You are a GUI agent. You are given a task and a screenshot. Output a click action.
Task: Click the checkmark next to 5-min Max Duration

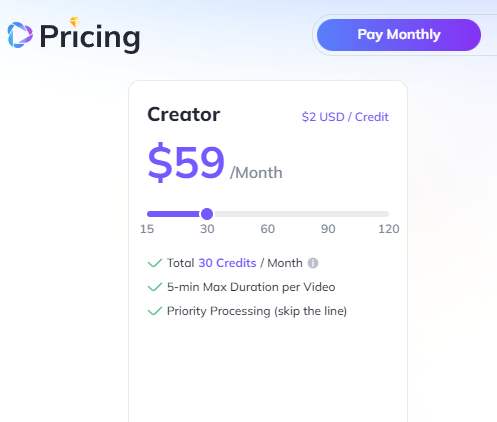pyautogui.click(x=155, y=287)
